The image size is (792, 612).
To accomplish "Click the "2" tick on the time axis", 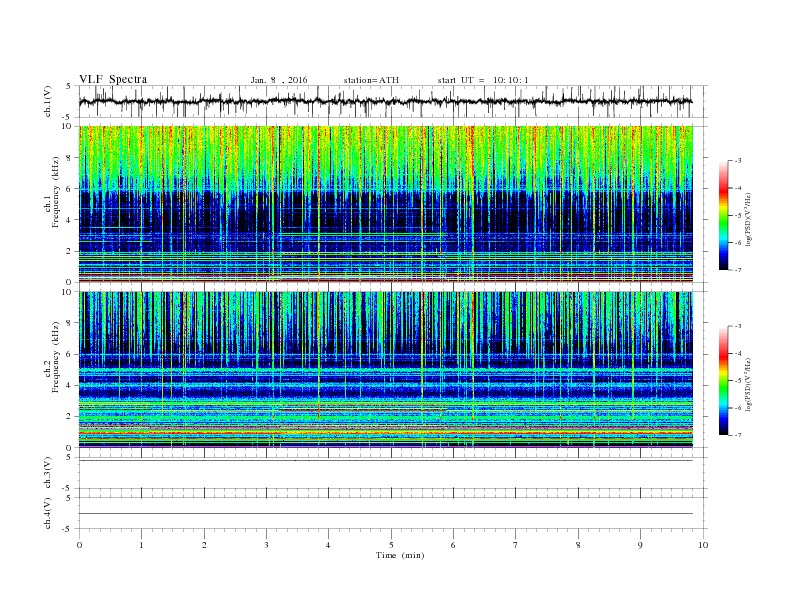I will [204, 545].
